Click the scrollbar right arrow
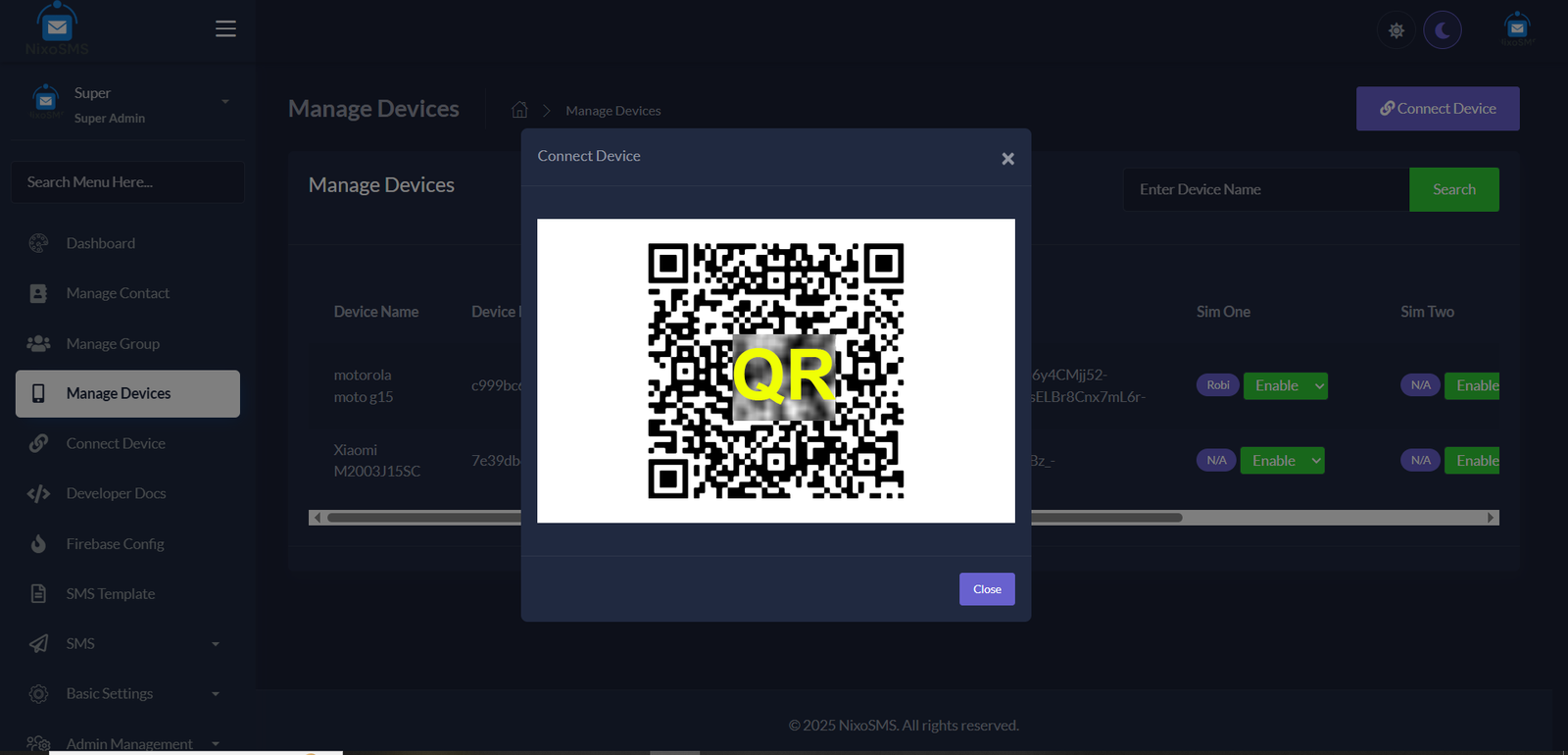This screenshot has width=1568, height=755. 1491,518
